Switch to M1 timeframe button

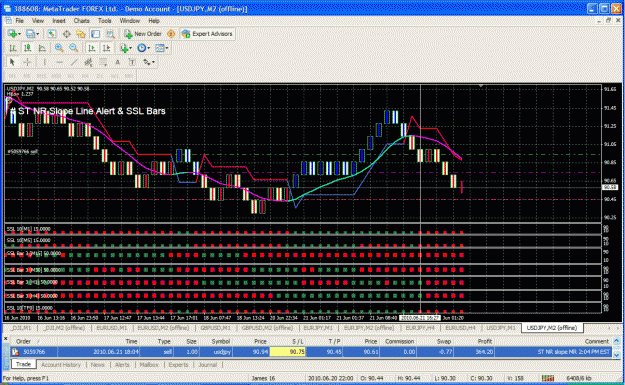(12, 76)
